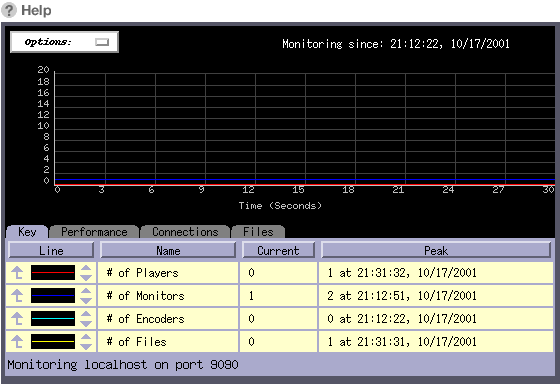Click the lower stepper arrow beside the Files line

click(86, 346)
